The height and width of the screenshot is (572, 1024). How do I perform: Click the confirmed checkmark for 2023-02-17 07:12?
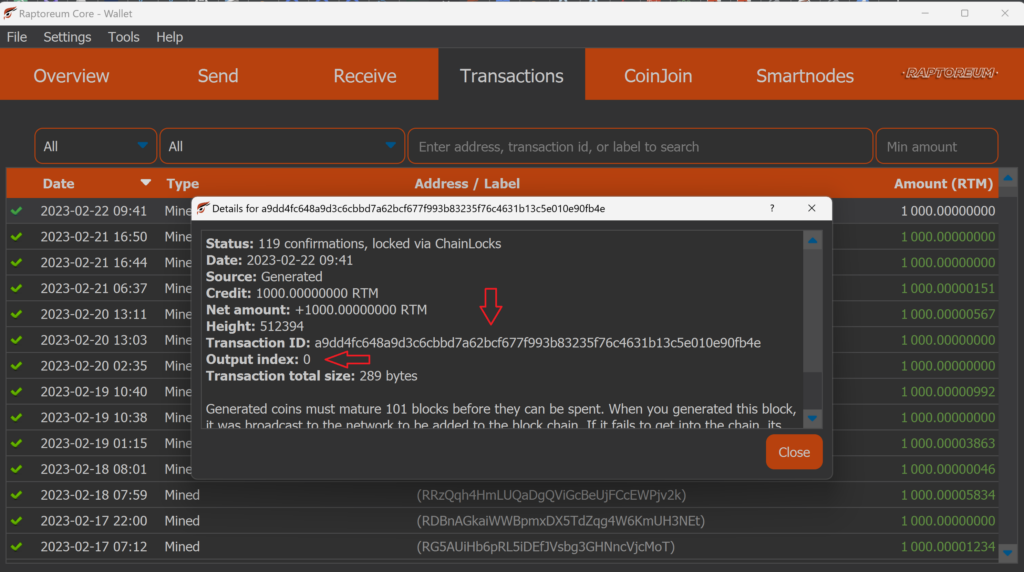click(x=16, y=547)
